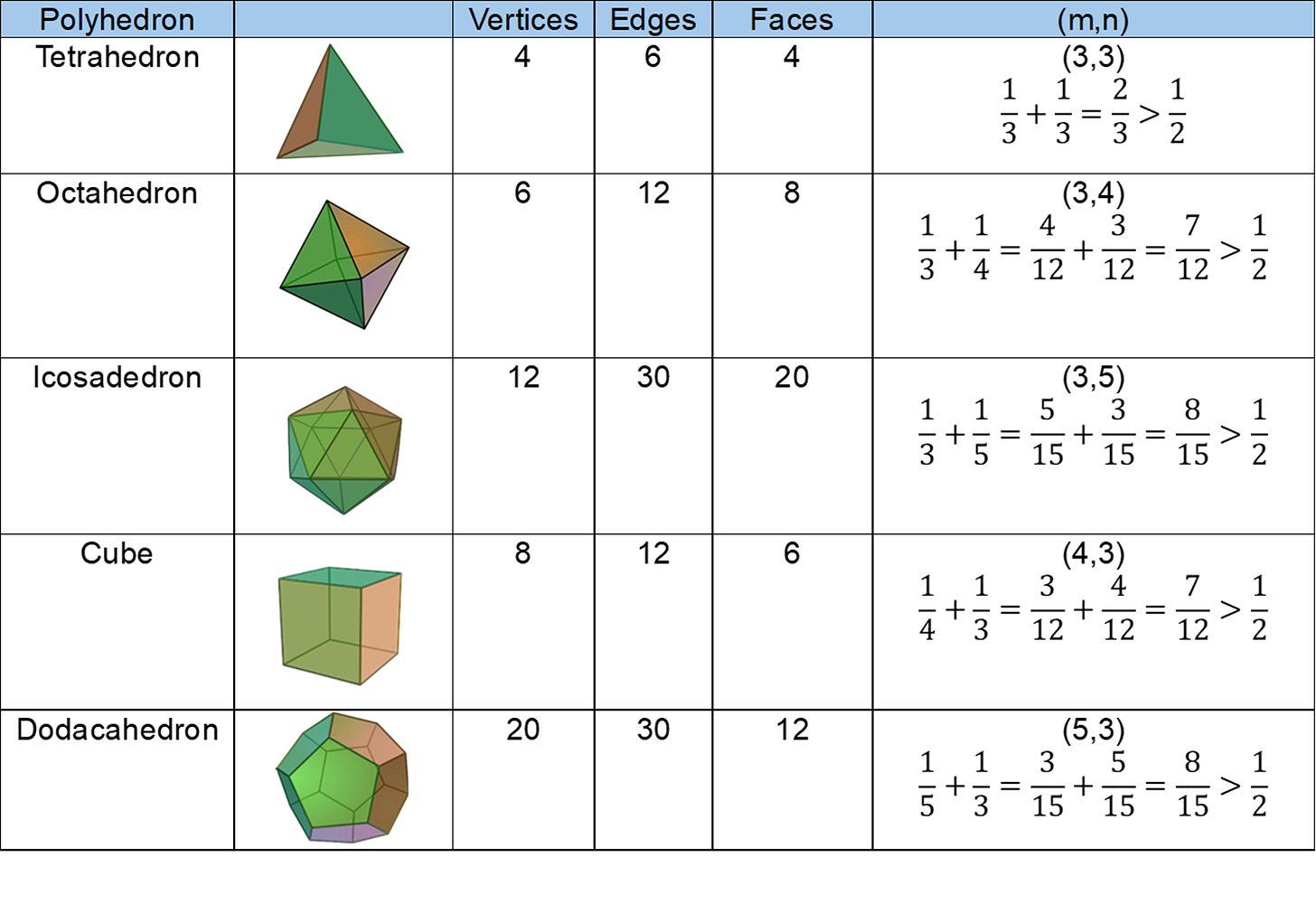Screen dimensions: 1316x914
Task: Click the Dodacahedron row label
Action: pos(117,730)
